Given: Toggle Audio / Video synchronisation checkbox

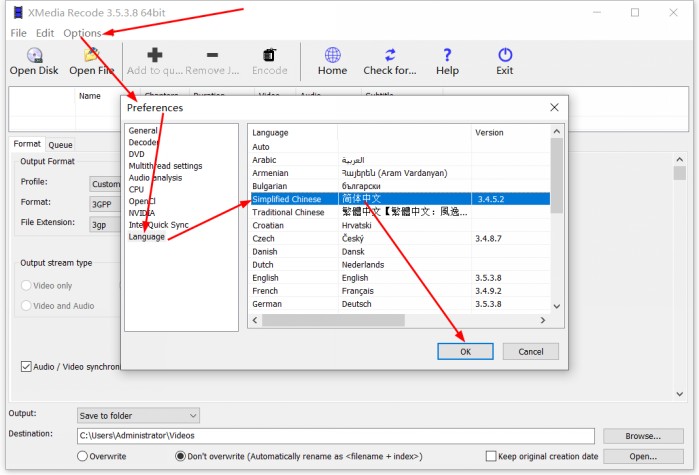Looking at the screenshot, I should pos(26,367).
